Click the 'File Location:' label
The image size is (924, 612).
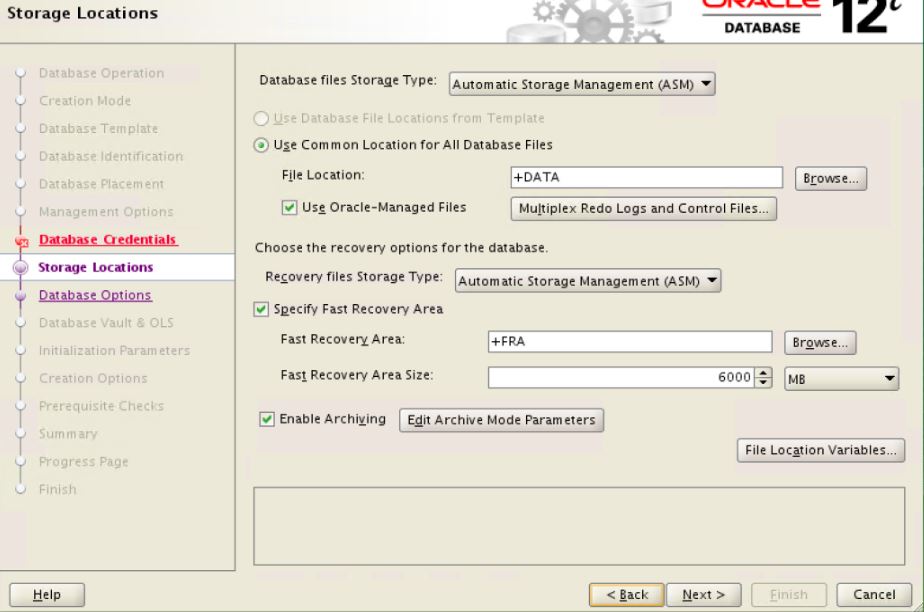323,176
